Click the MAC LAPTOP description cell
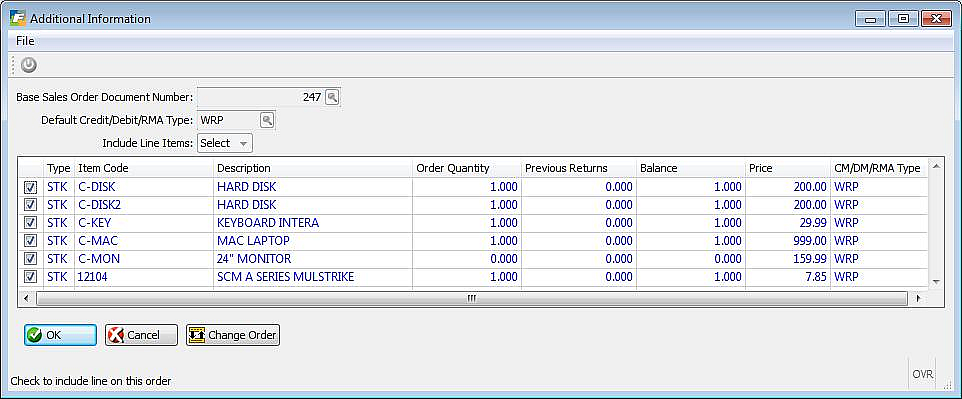Viewport: 962px width, 399px height. (x=312, y=241)
